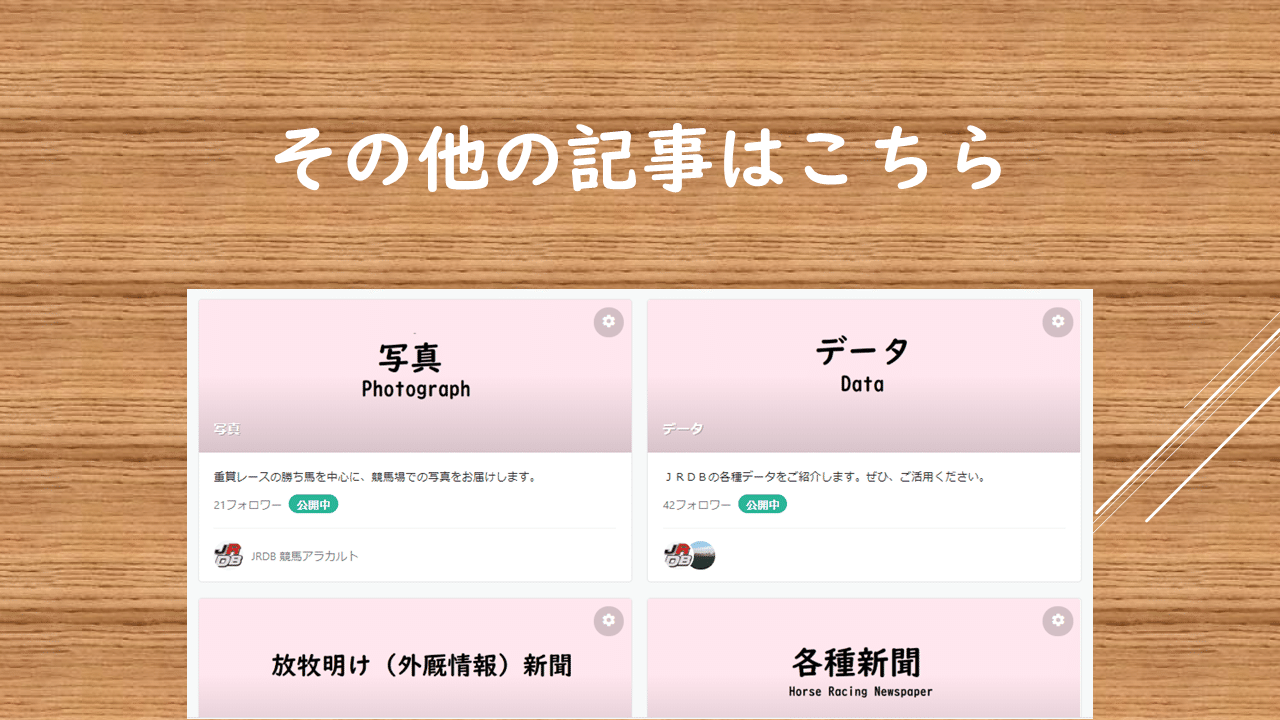Open the 写真 Photograph banner image

coord(415,376)
